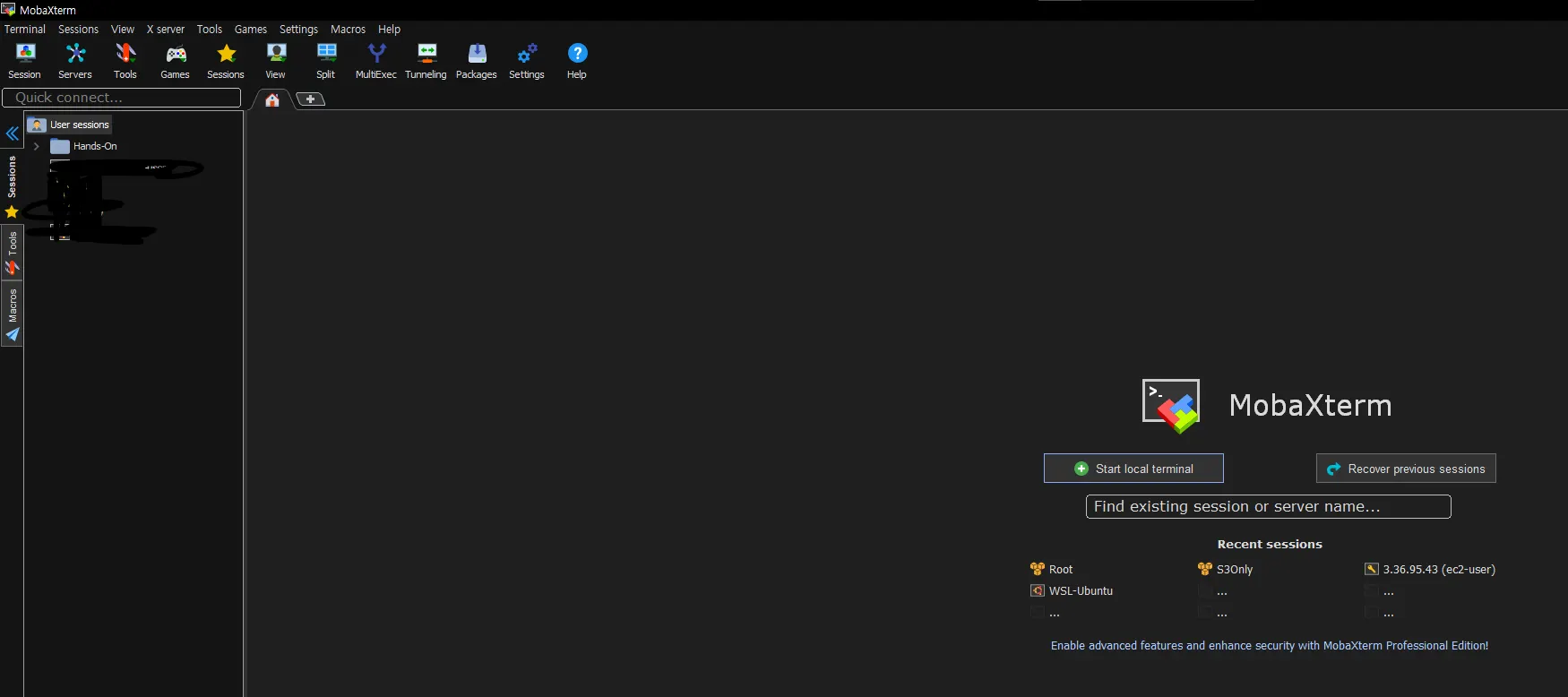Screen dimensions: 1568x697
Task: Open the Settings gears toolbar icon
Action: coord(527,62)
